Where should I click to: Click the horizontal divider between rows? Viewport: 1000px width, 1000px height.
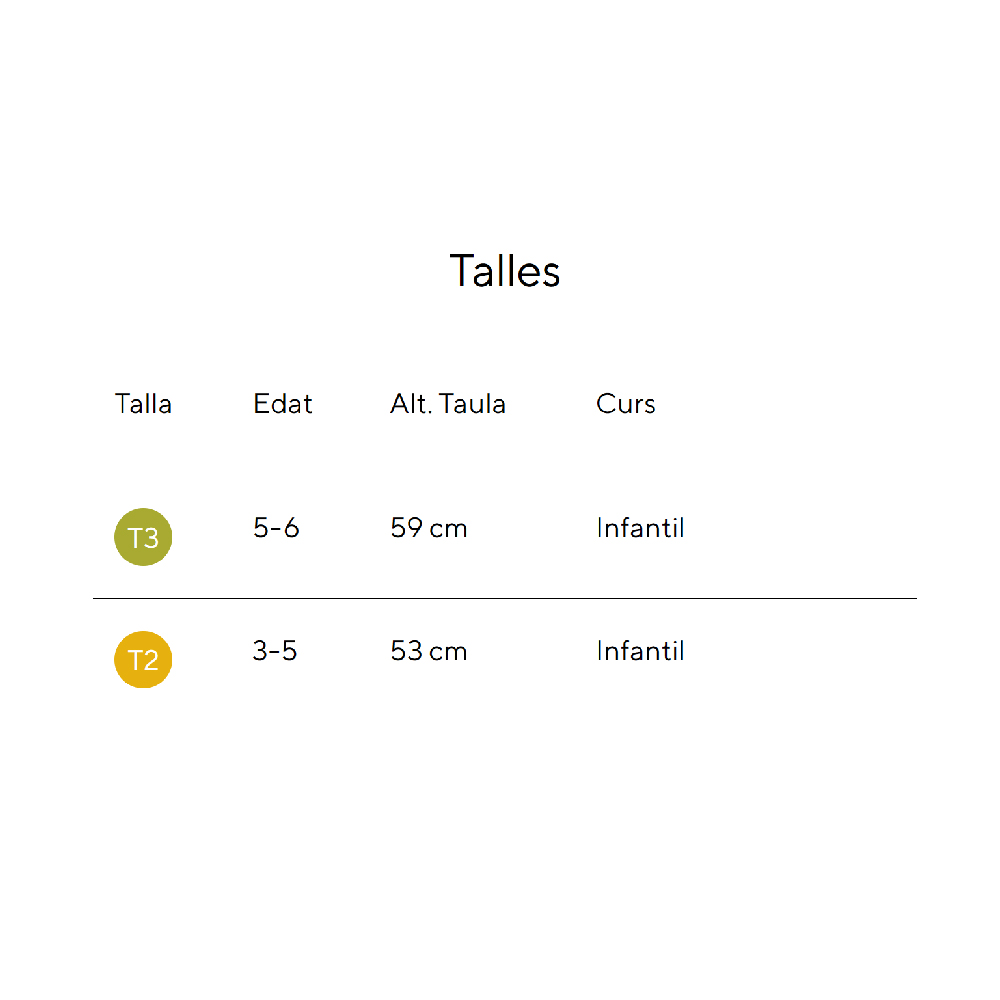pyautogui.click(x=505, y=598)
